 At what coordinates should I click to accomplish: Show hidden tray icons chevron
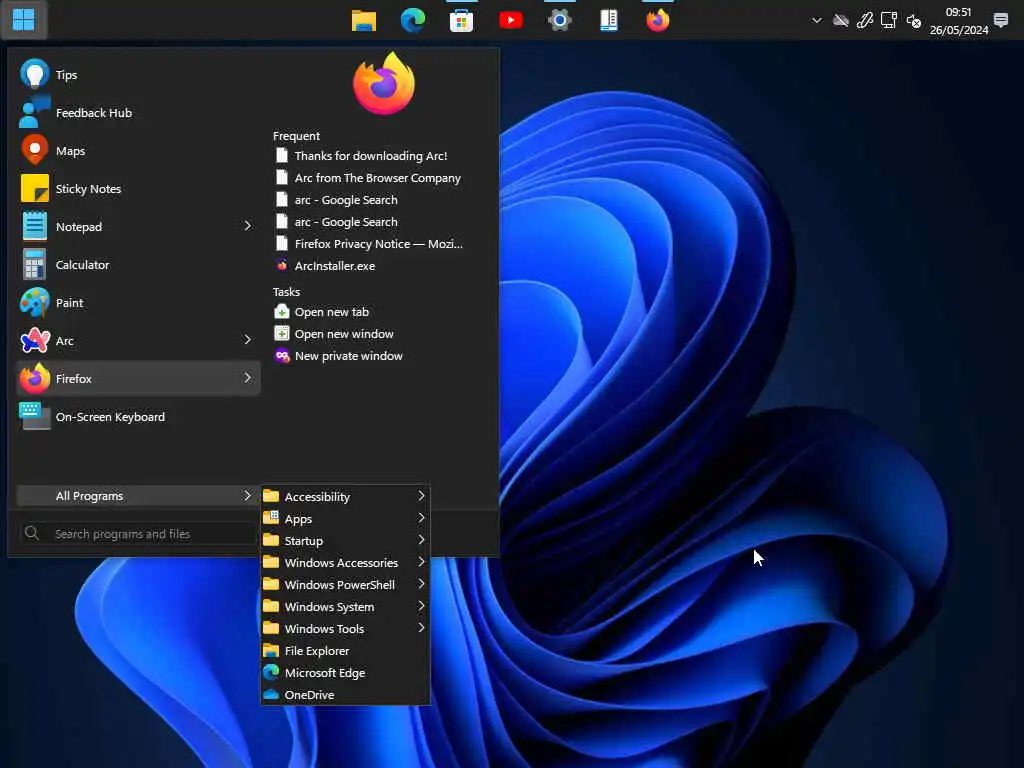click(816, 20)
